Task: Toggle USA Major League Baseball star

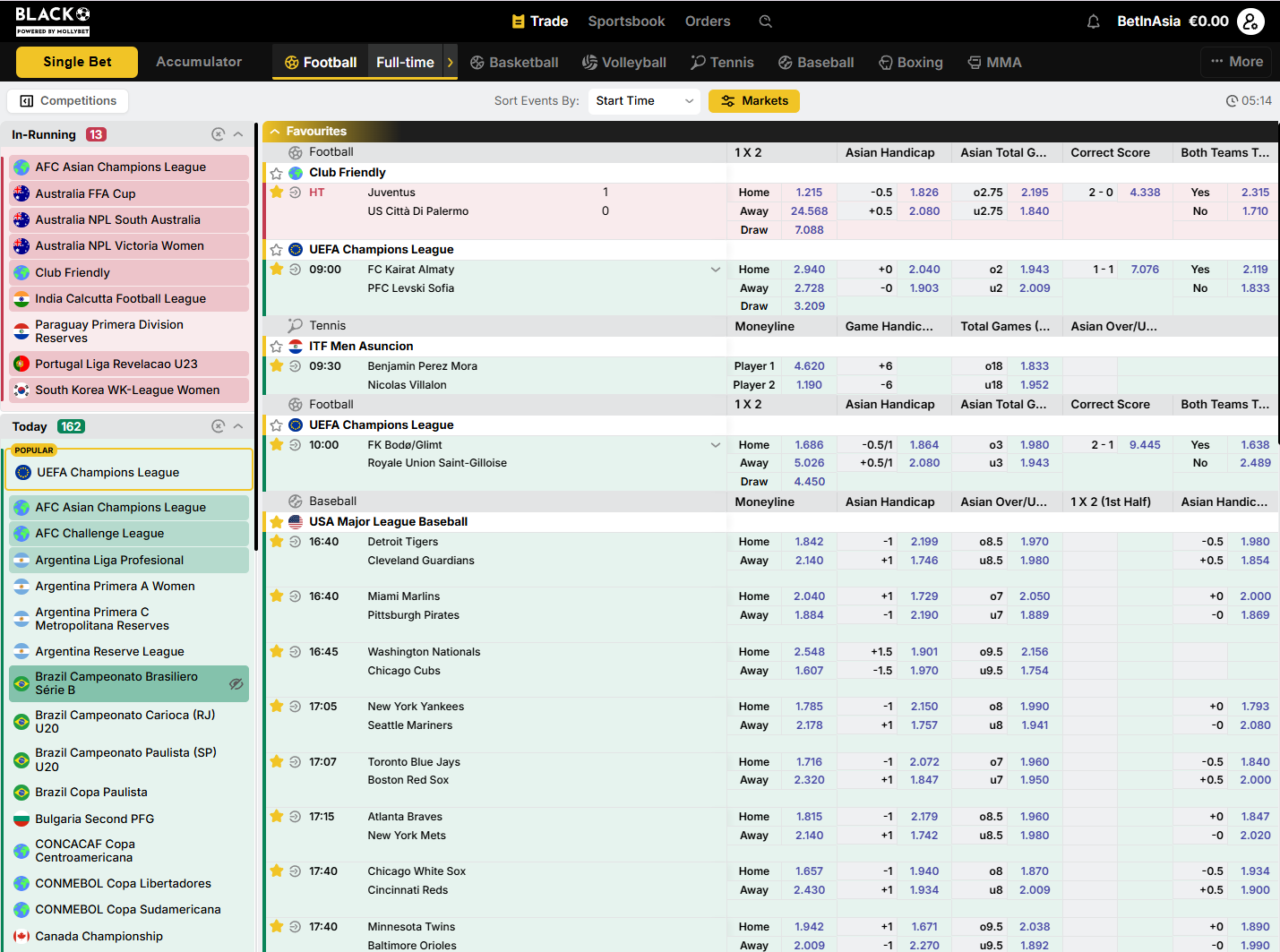Action: 277,521
